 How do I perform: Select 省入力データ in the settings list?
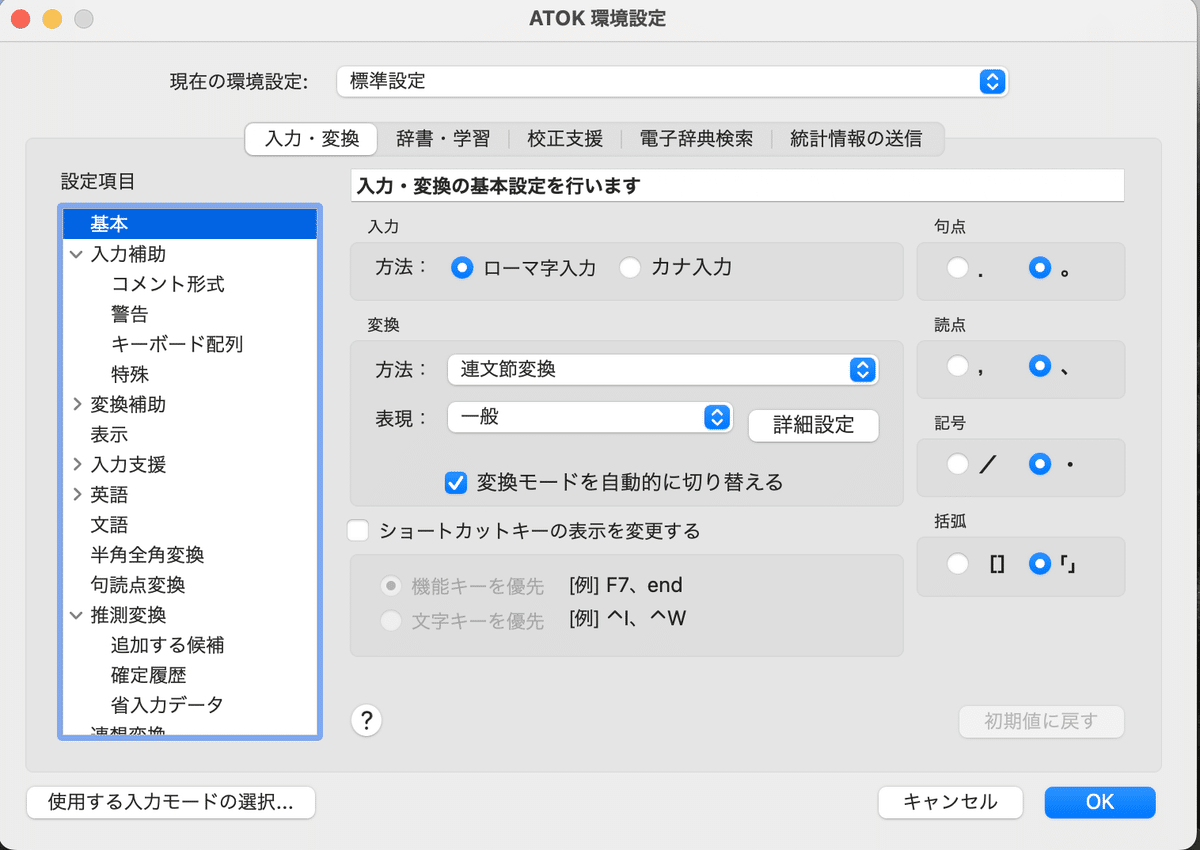tap(190, 705)
